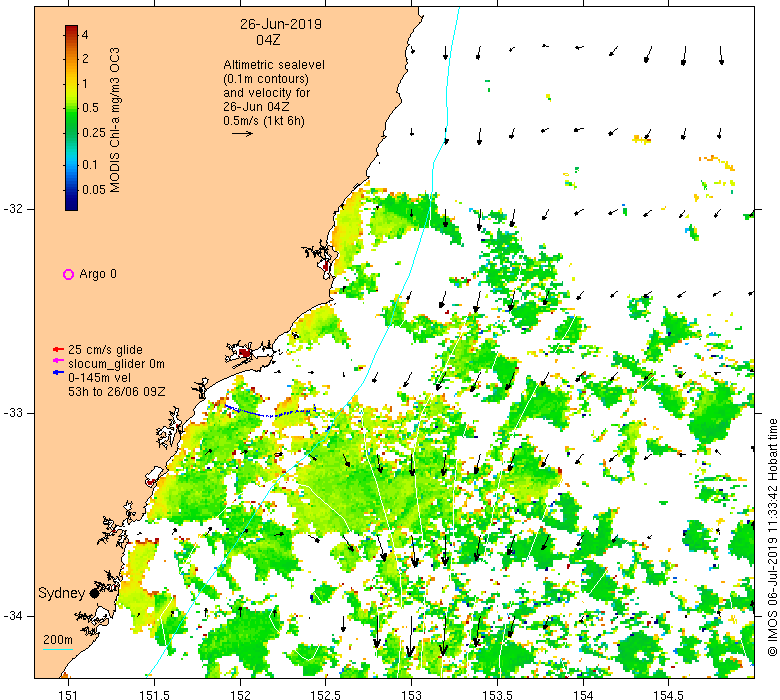Click the date label 26-Jun-2019
Viewport: 780px width, 700px height.
coord(281,24)
